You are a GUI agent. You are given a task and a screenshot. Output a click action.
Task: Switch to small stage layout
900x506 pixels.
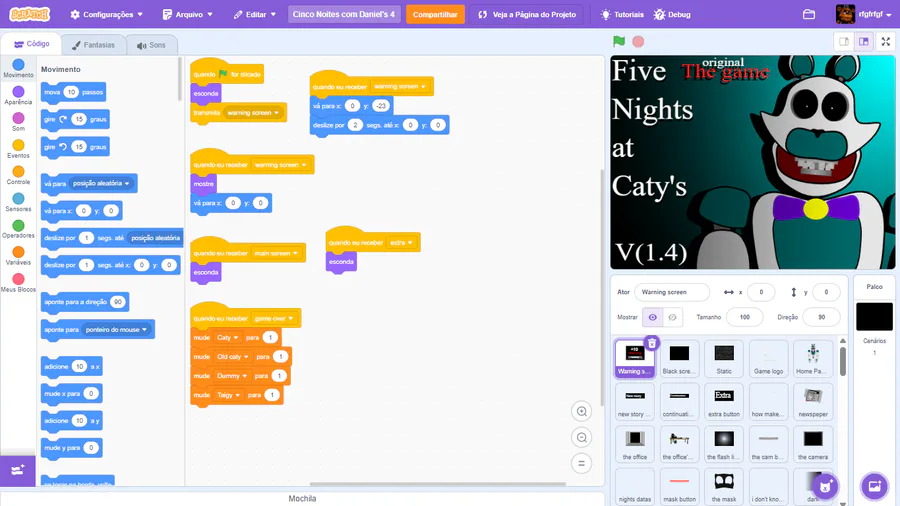(844, 41)
